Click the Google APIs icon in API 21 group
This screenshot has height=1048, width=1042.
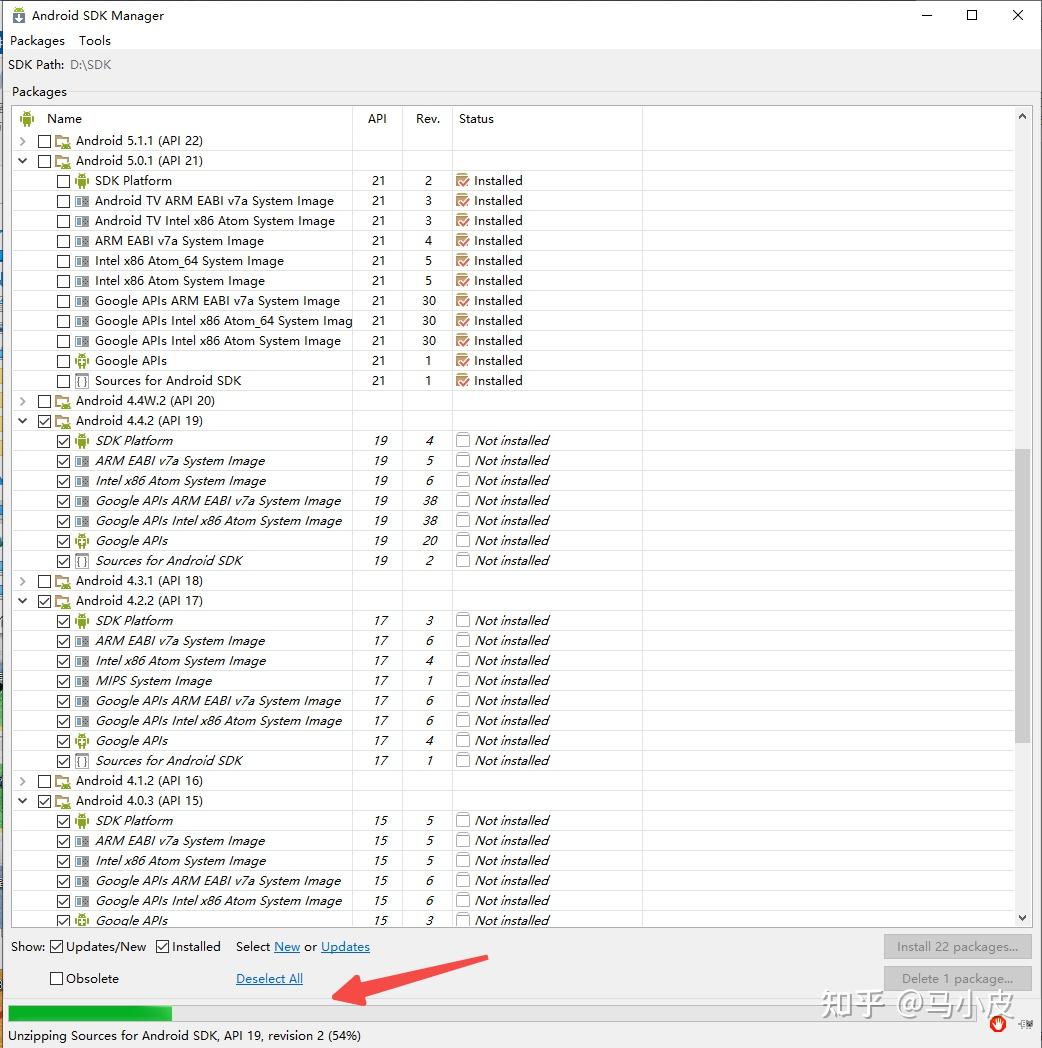point(82,361)
